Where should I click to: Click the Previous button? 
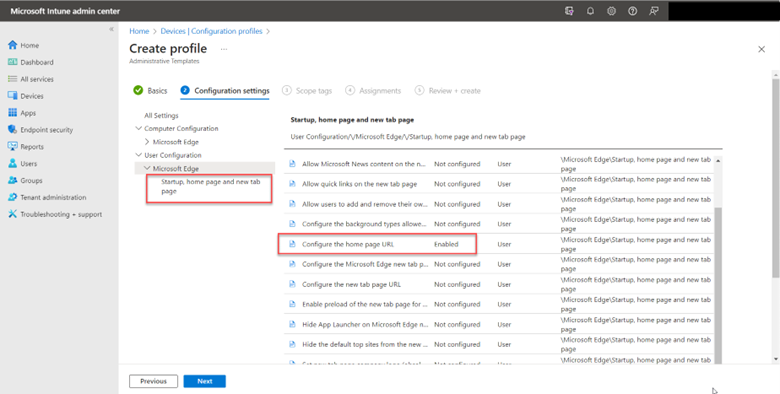(153, 381)
